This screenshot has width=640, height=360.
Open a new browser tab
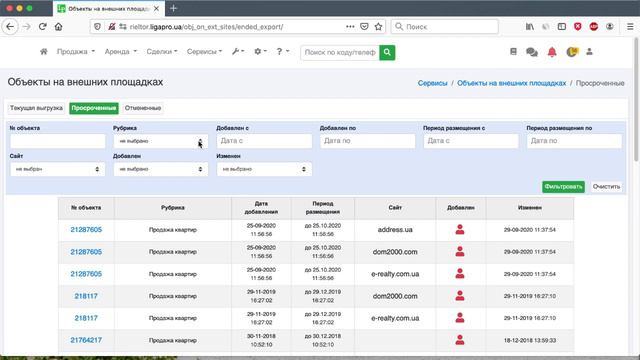(x=173, y=8)
